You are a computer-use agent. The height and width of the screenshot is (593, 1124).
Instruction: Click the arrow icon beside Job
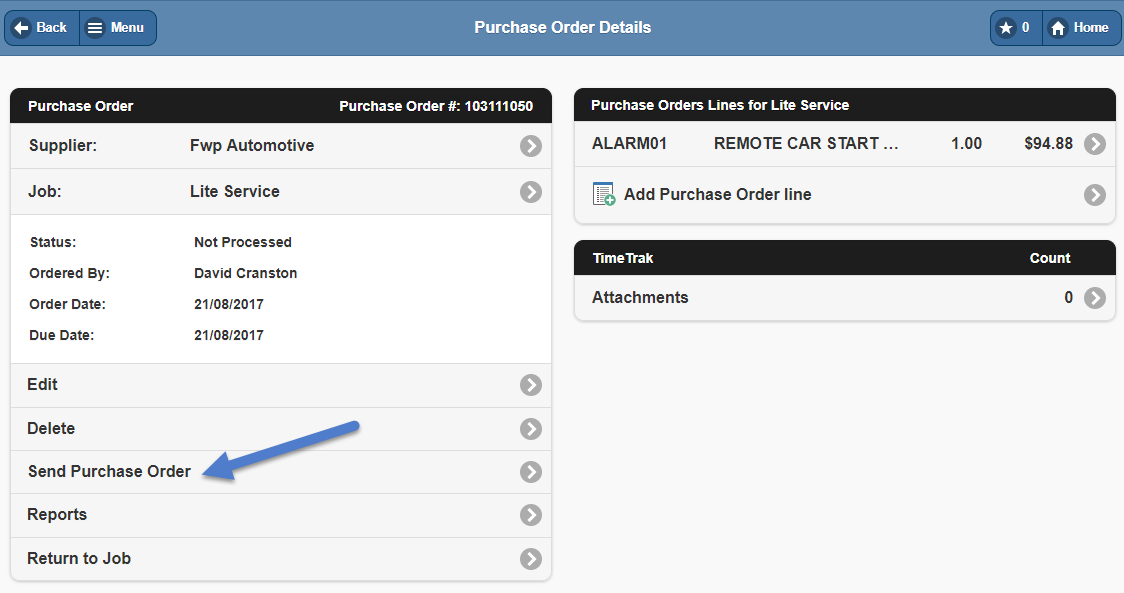(x=530, y=192)
